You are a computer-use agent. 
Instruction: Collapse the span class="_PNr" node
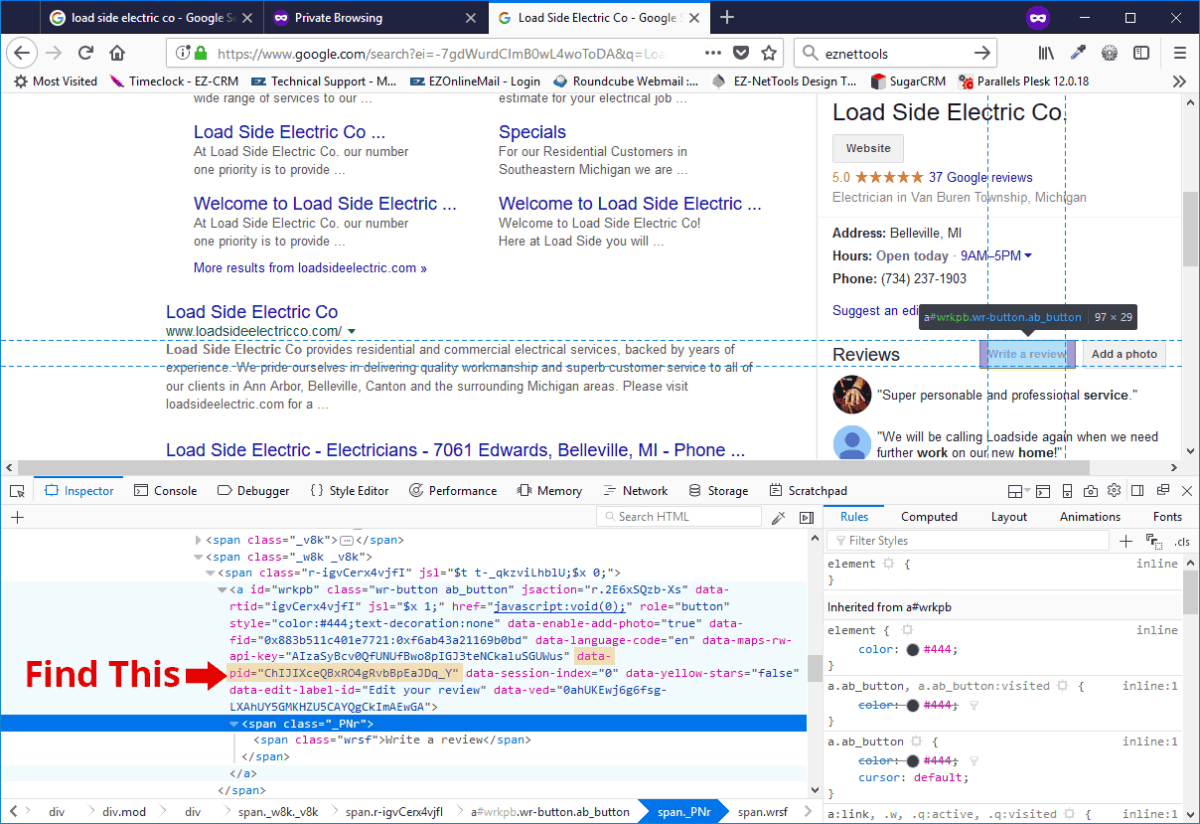pyautogui.click(x=234, y=723)
